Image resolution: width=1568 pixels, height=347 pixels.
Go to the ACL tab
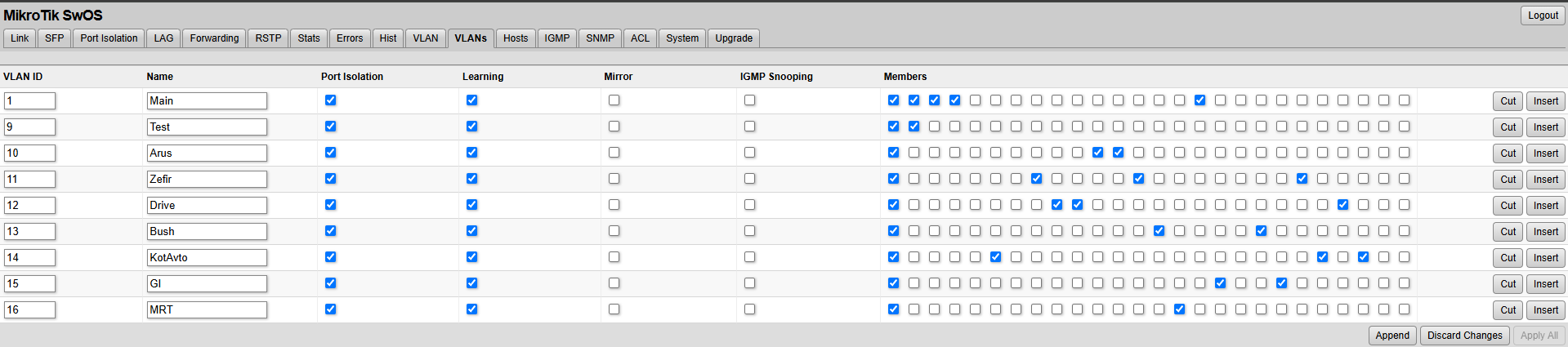point(641,38)
